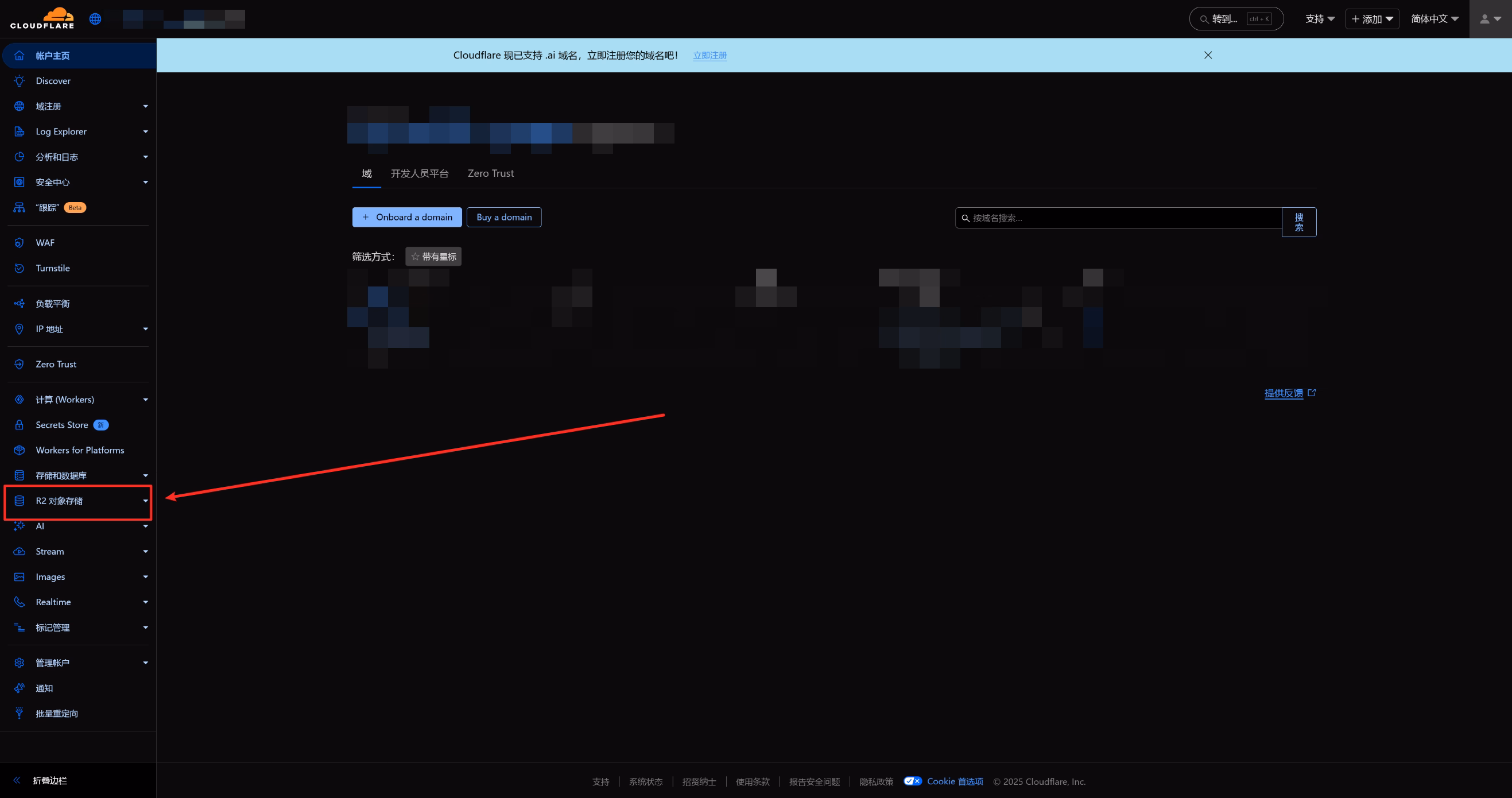
Task: Click the 立即注册 link in banner
Action: click(x=709, y=55)
